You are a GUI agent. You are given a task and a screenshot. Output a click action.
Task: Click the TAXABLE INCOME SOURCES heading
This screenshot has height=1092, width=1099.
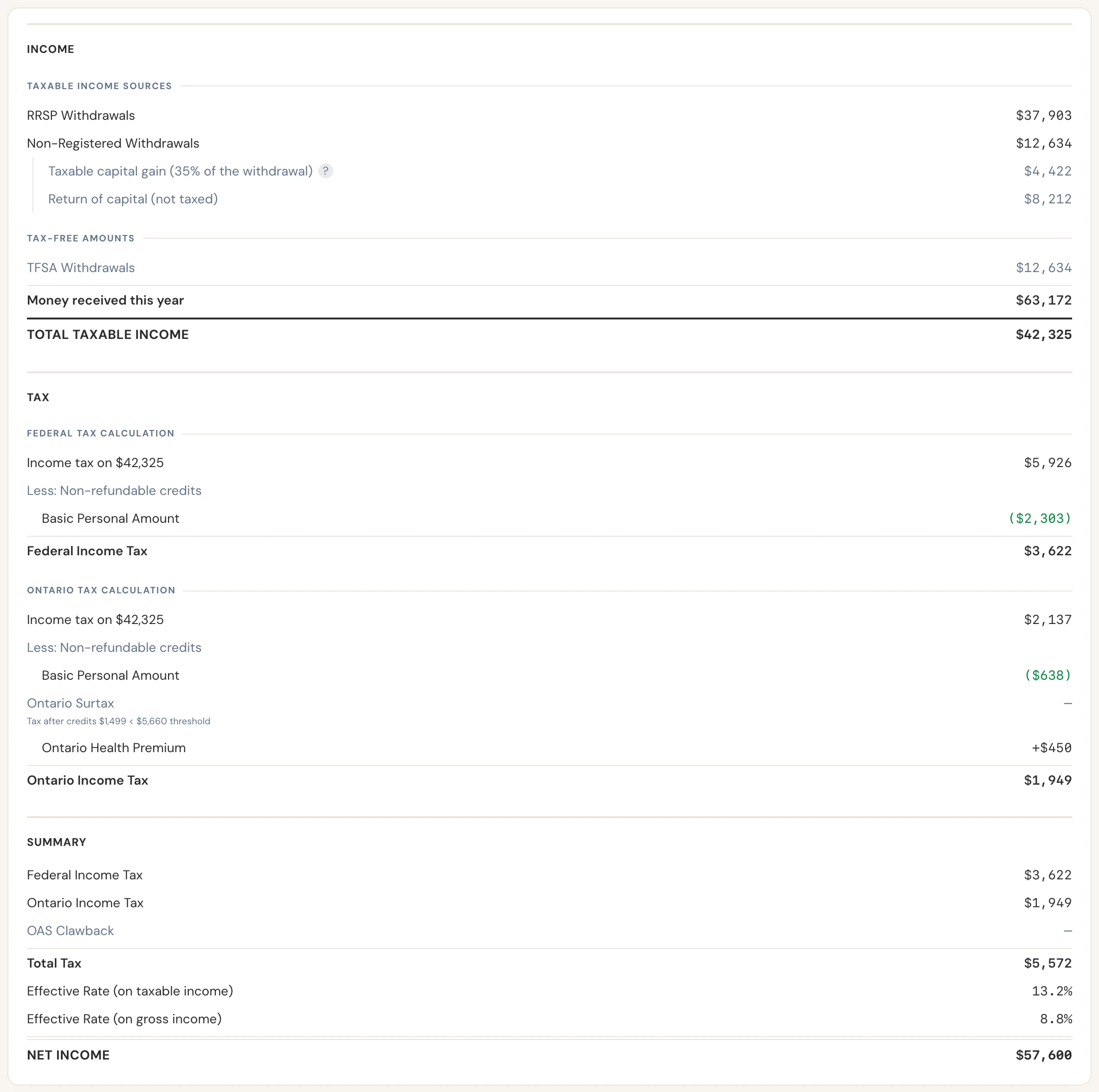[99, 86]
